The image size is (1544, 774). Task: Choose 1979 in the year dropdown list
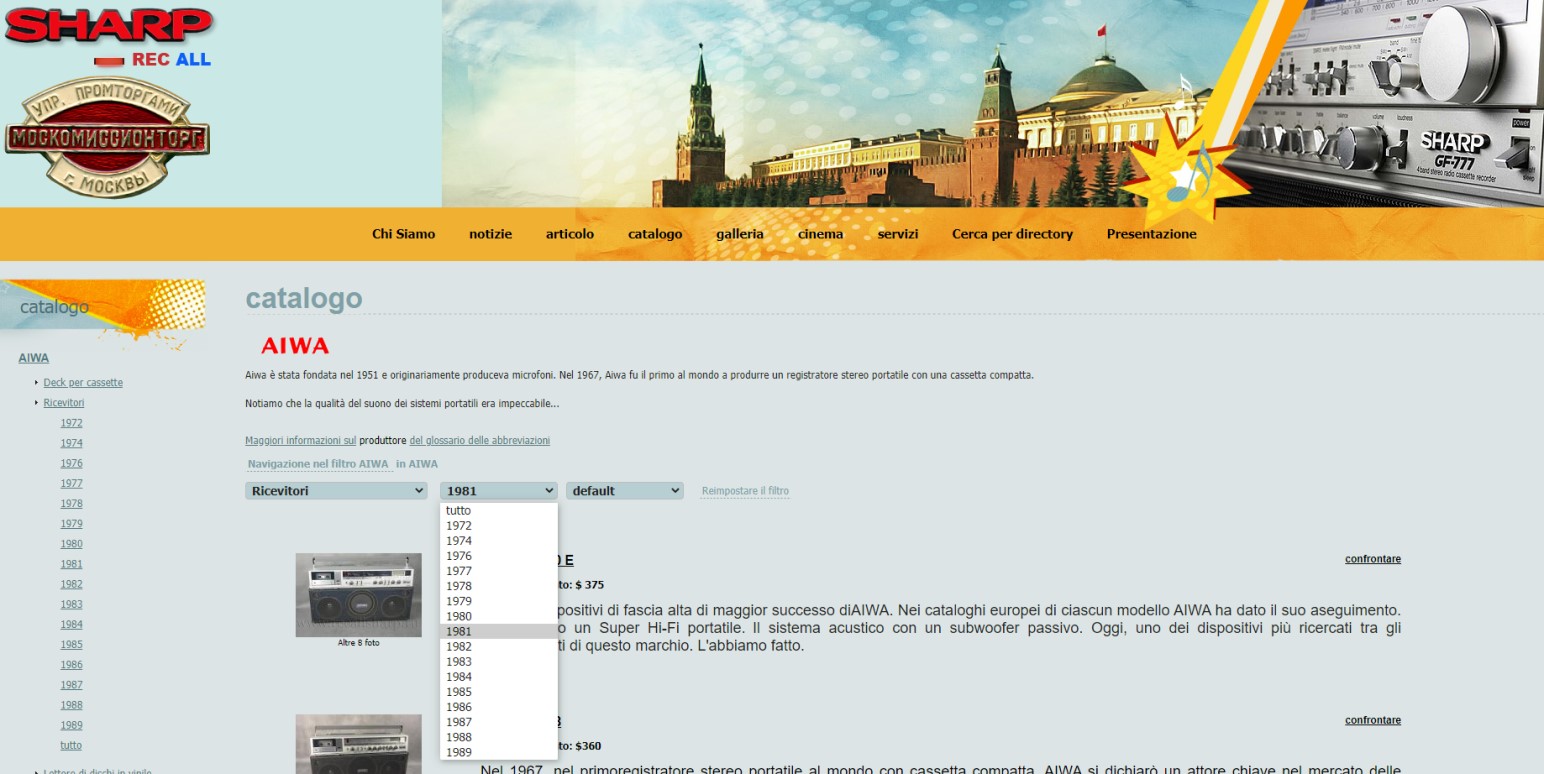(x=499, y=601)
